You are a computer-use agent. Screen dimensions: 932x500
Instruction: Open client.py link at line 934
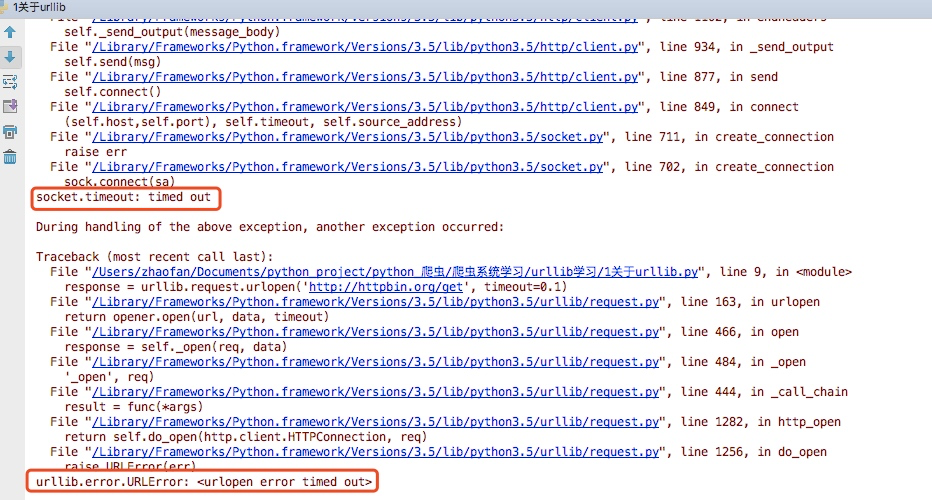(365, 47)
